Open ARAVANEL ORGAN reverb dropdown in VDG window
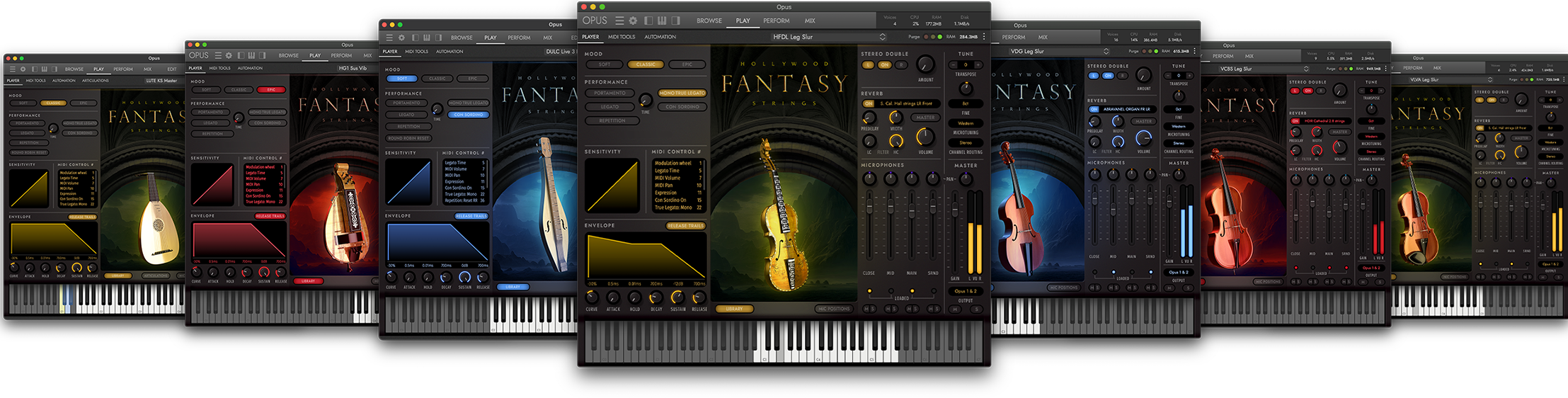The width and height of the screenshot is (1568, 398). click(1129, 109)
